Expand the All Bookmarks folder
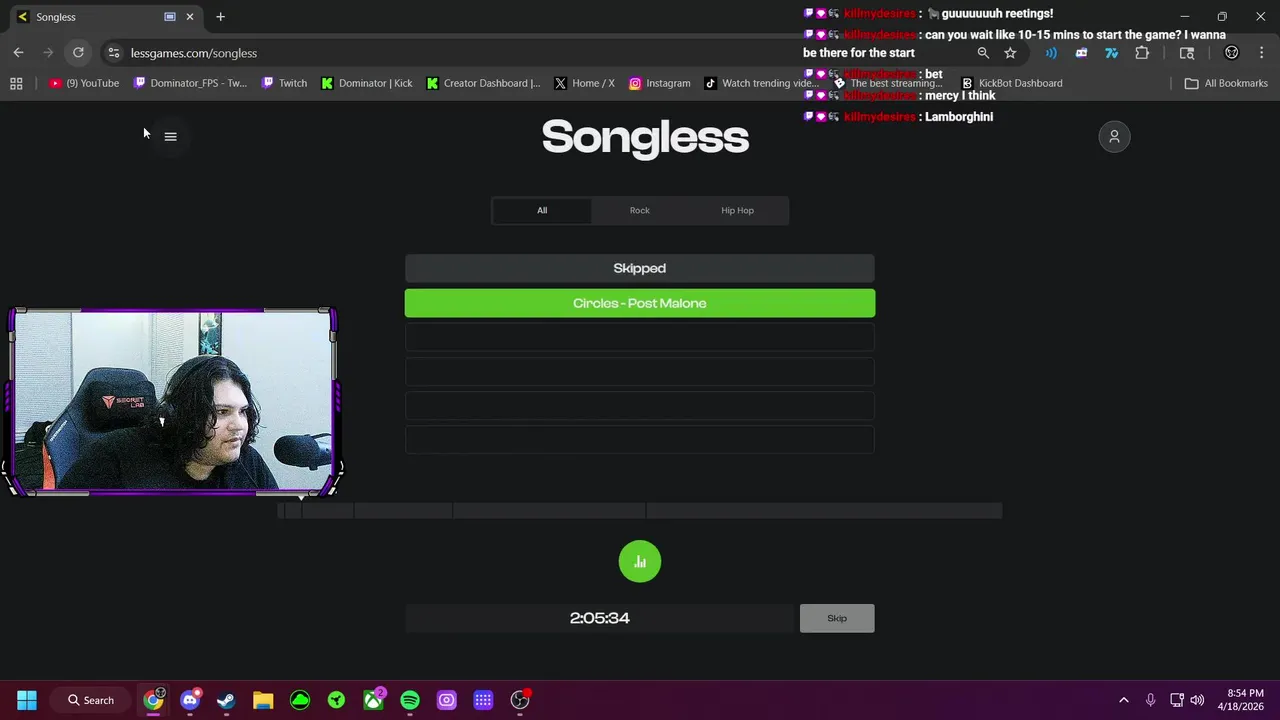This screenshot has width=1280, height=720. (x=1226, y=83)
